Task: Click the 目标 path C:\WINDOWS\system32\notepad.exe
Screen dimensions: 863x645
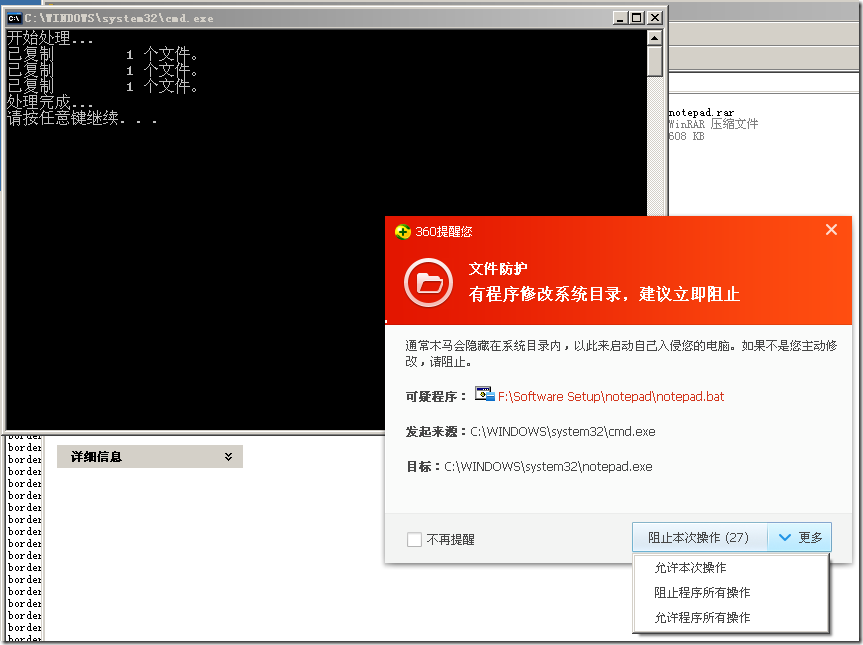Action: click(548, 467)
